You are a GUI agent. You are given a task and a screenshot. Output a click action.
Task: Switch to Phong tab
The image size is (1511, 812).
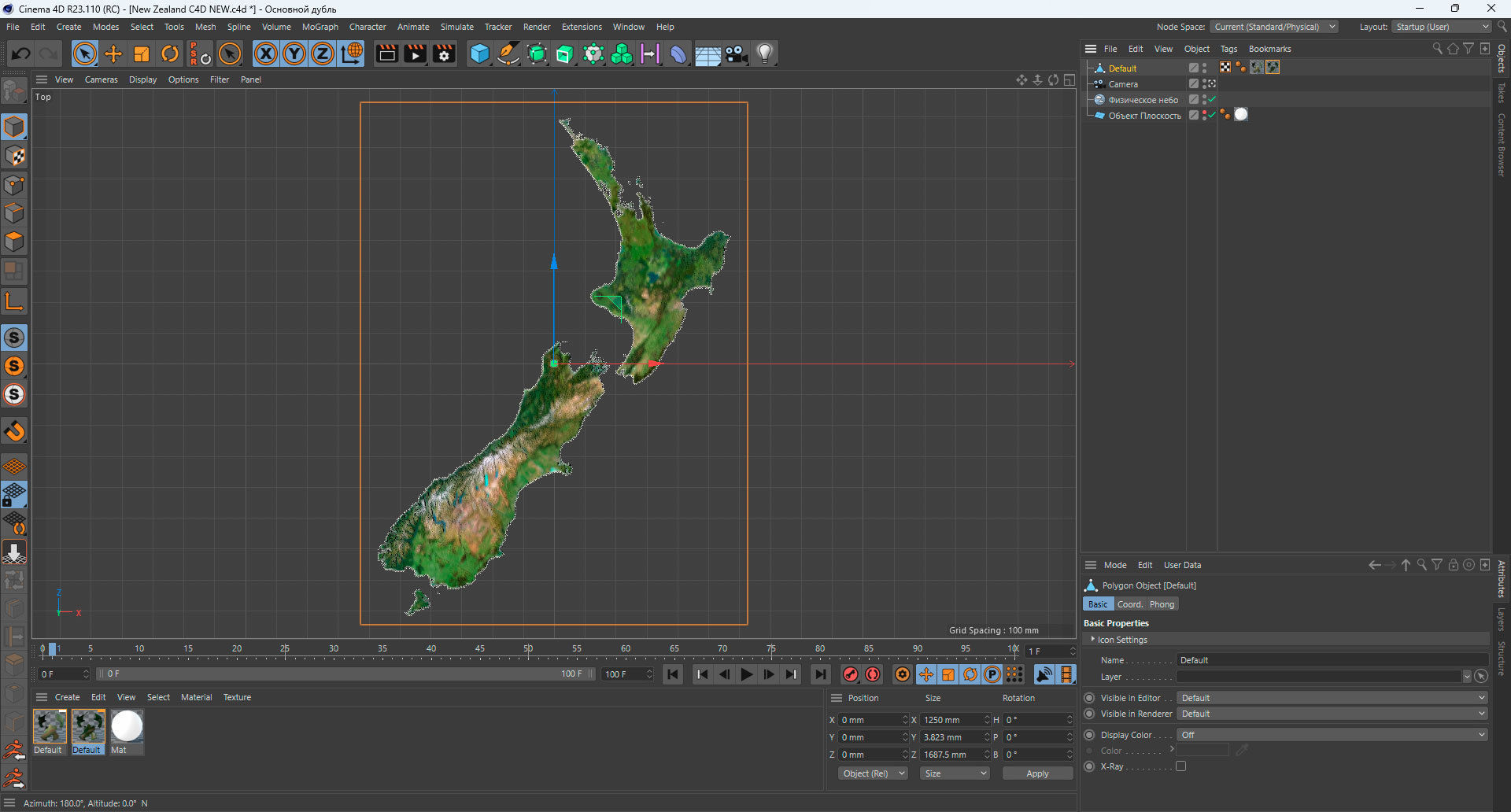click(x=1162, y=604)
